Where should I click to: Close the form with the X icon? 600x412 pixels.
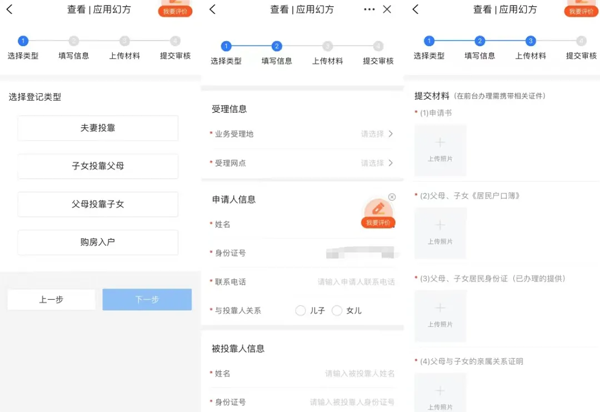pyautogui.click(x=388, y=9)
